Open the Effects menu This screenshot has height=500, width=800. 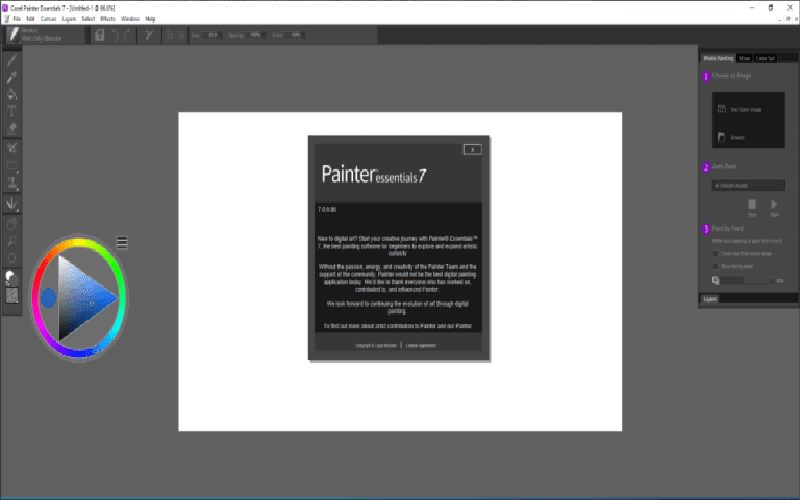(x=108, y=19)
